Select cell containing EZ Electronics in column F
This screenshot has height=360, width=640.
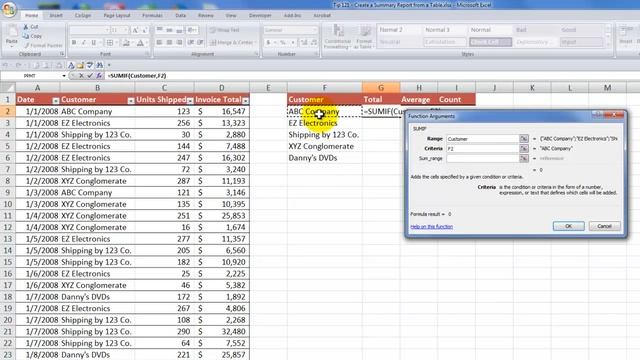click(324, 123)
